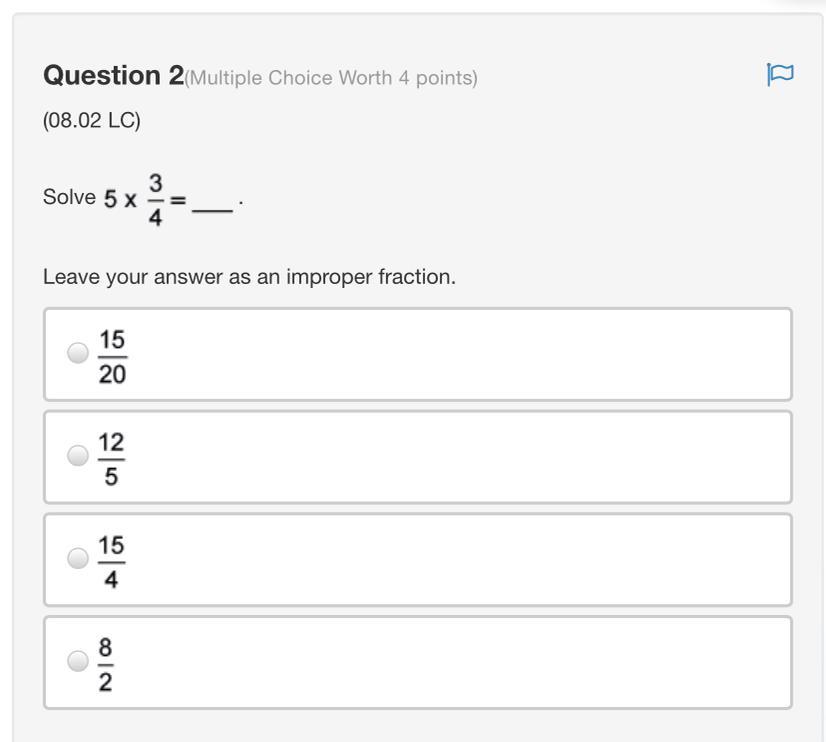The image size is (826, 742).
Task: Click the 3/4 fraction in the equation
Action: (x=155, y=198)
